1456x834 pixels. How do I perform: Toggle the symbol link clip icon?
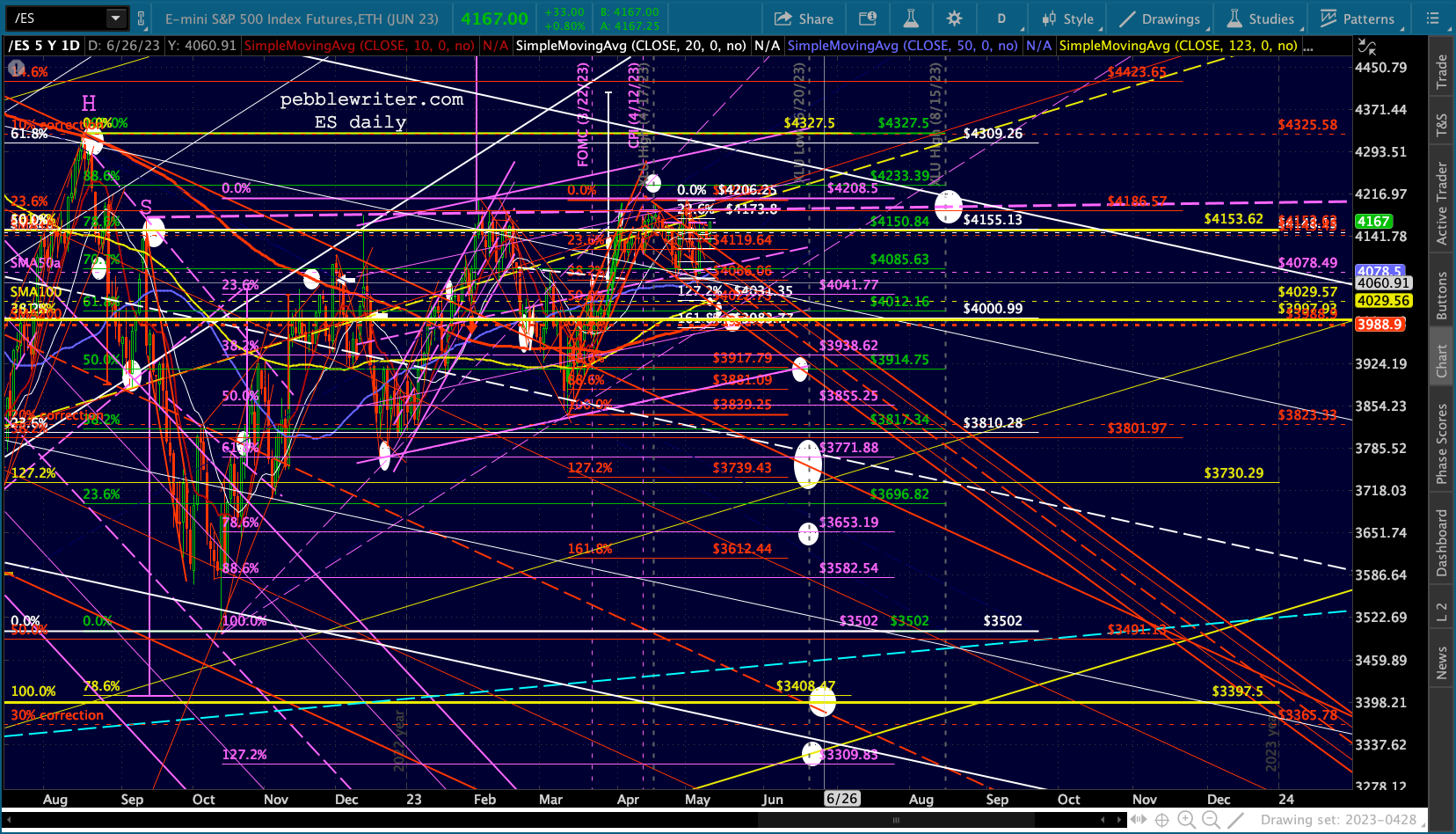(x=141, y=18)
